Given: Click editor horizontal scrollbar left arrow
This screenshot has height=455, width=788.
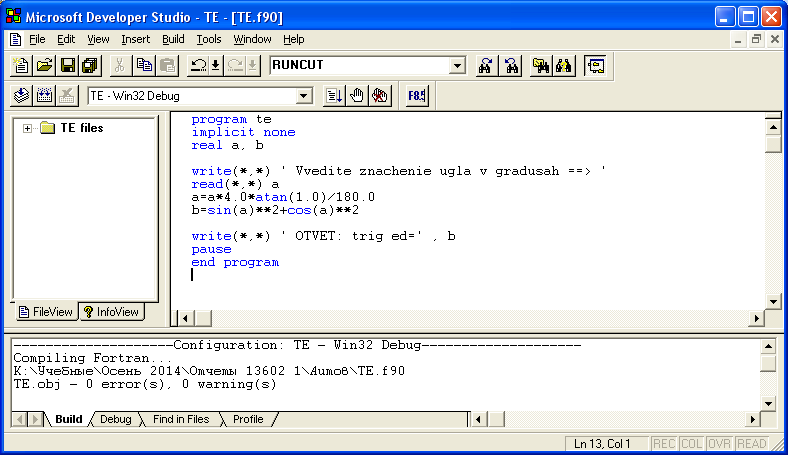Looking at the screenshot, I should (186, 318).
